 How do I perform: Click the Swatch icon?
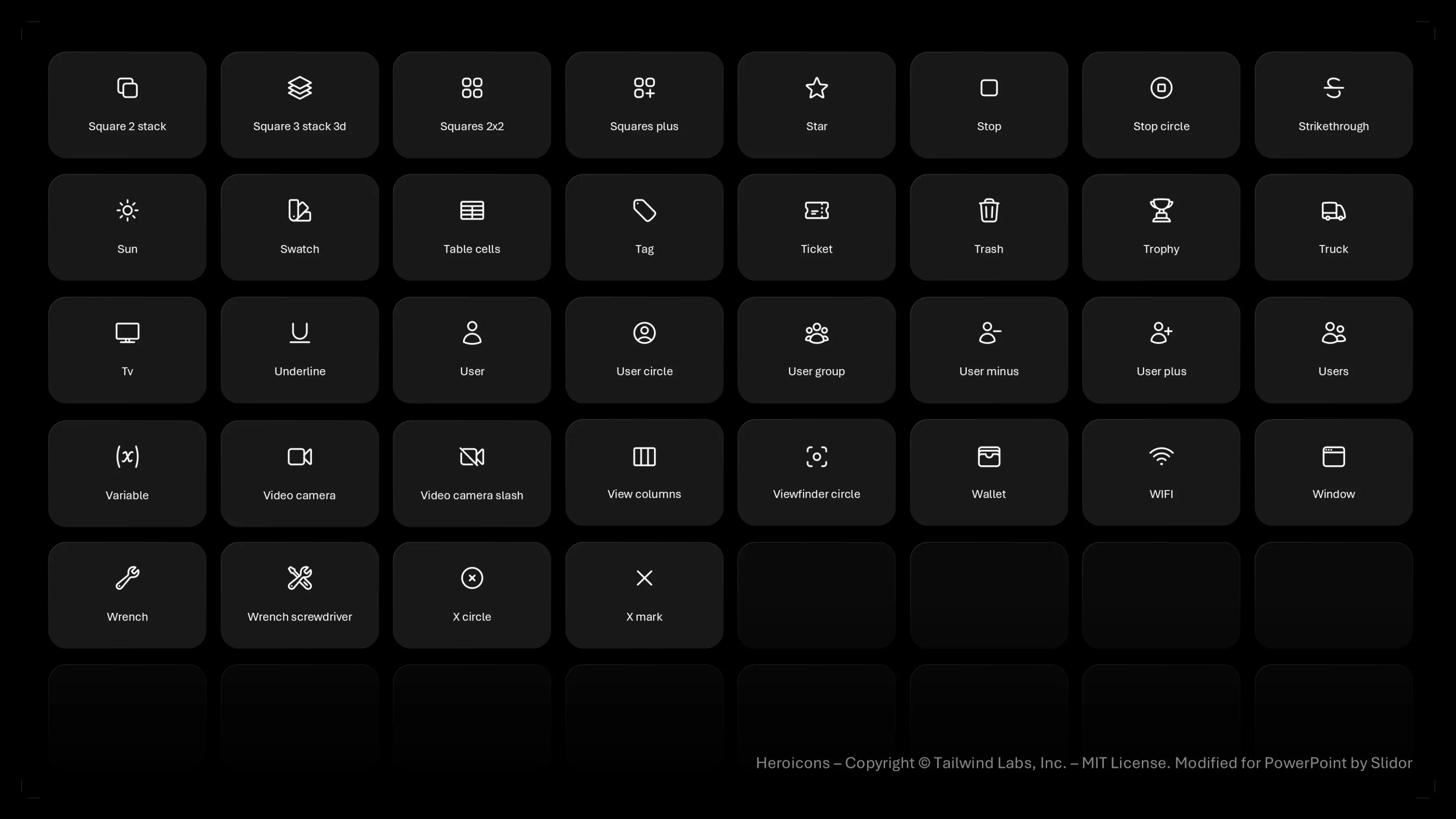tap(300, 210)
